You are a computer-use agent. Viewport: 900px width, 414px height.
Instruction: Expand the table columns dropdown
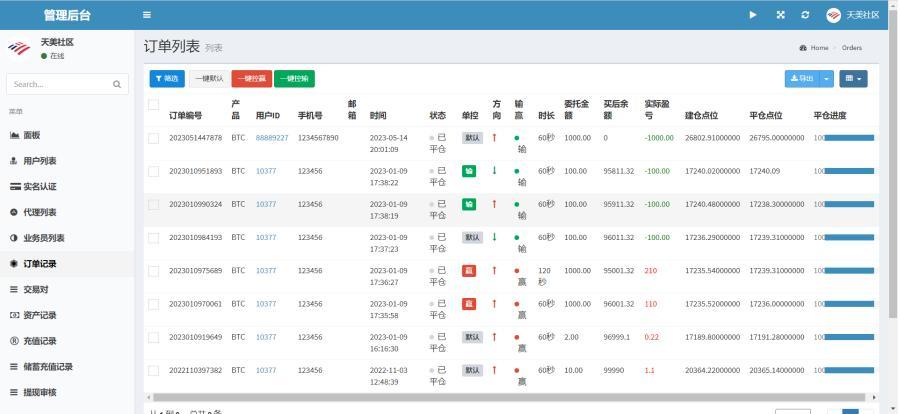point(853,78)
